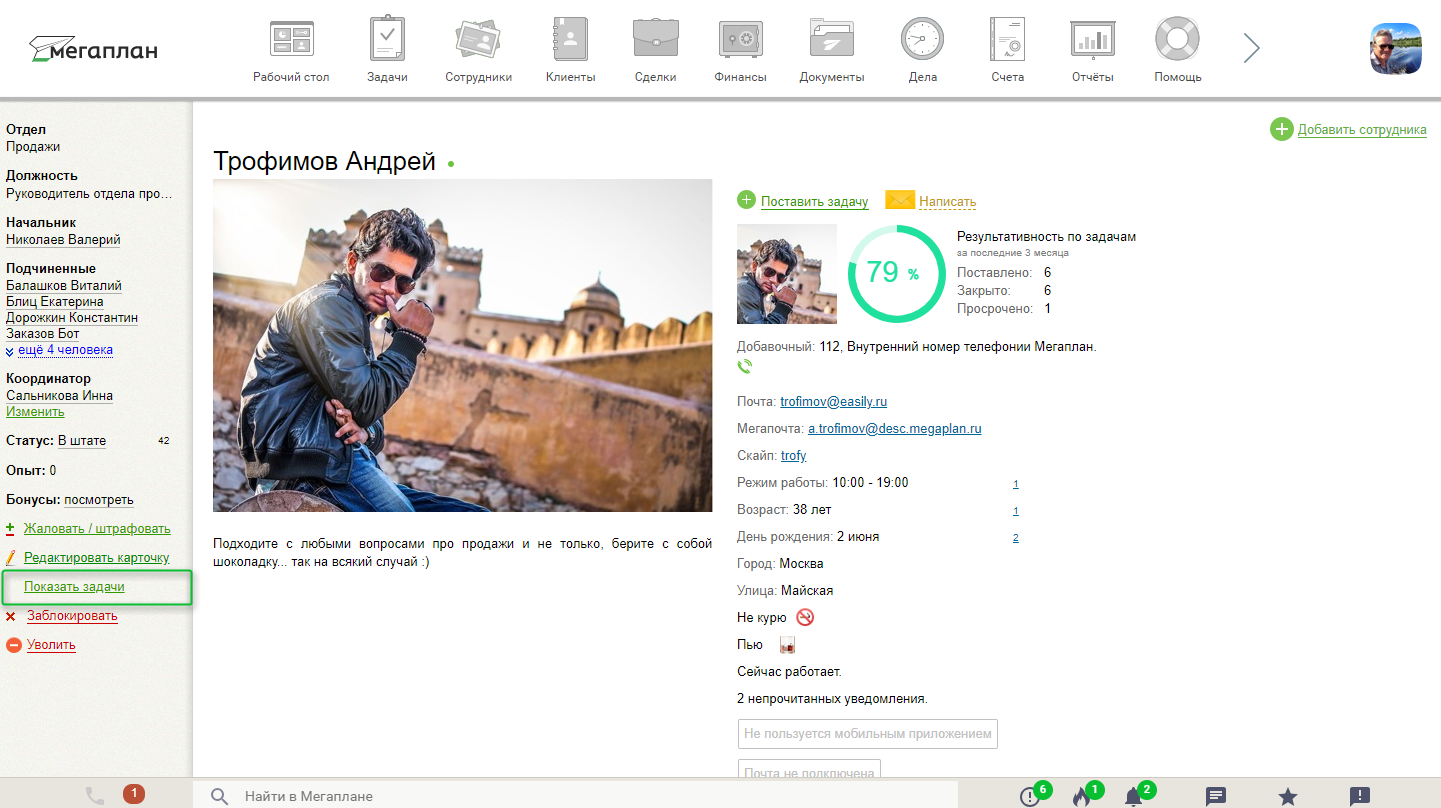Open the Отчёты chart icon
1441x808 pixels.
tap(1092, 40)
